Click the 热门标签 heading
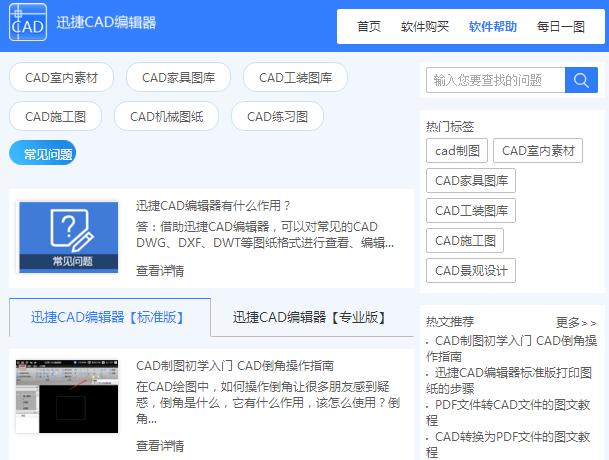Screen dimensions: 609x460 point(450,126)
